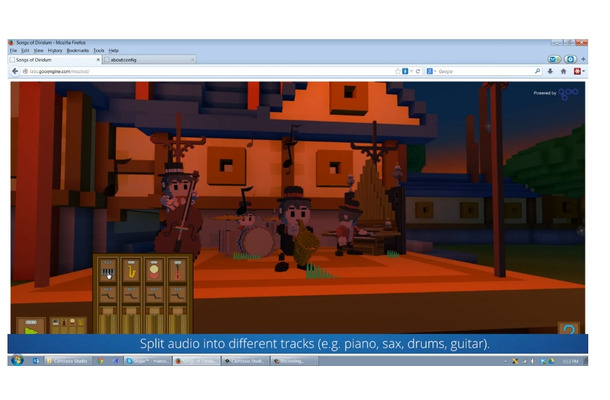Select the saxophone track instrument icon
Screen dimensions: 610x400
(x=131, y=270)
